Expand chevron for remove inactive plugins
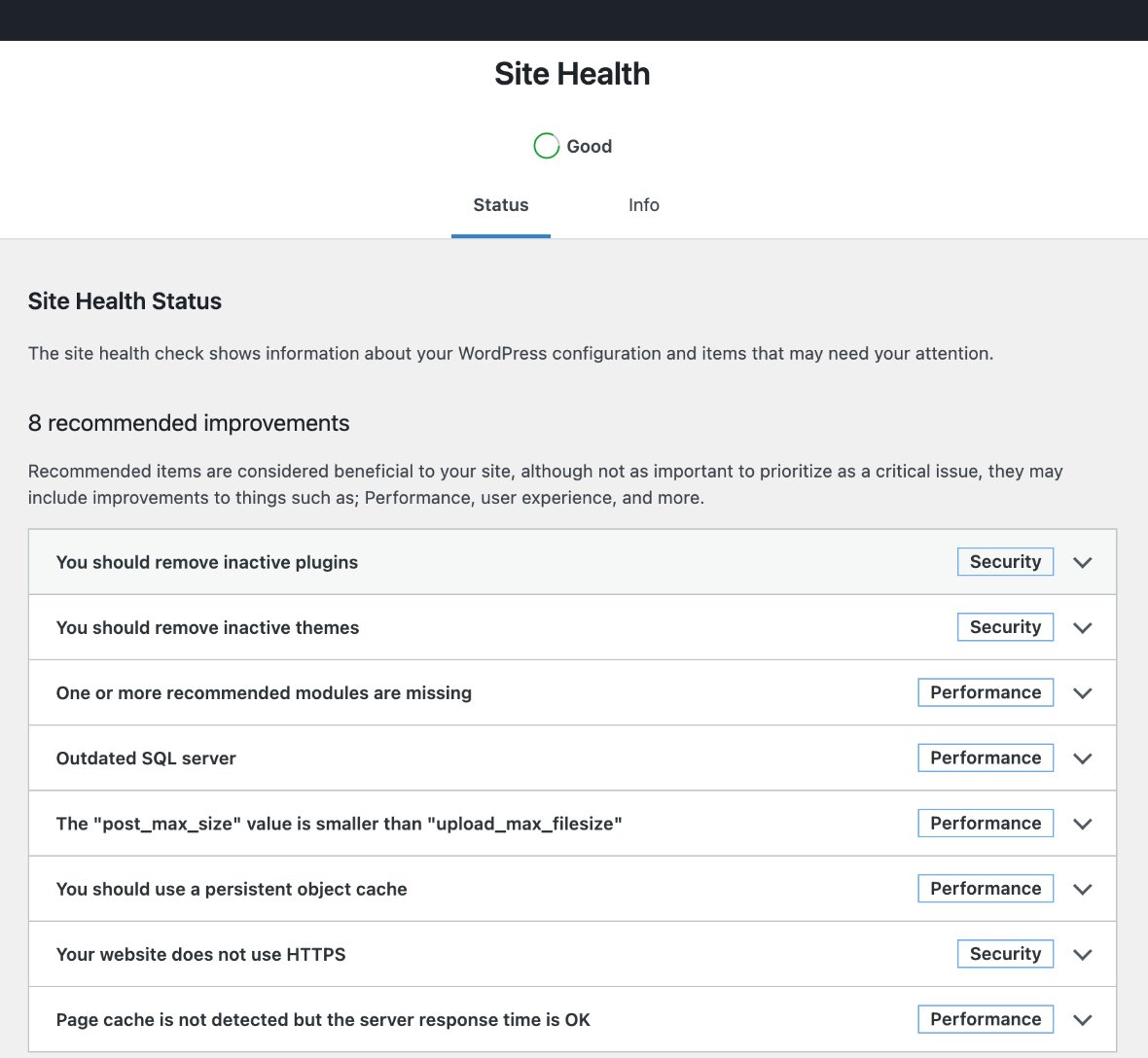Image resolution: width=1148 pixels, height=1058 pixels. [x=1082, y=563]
